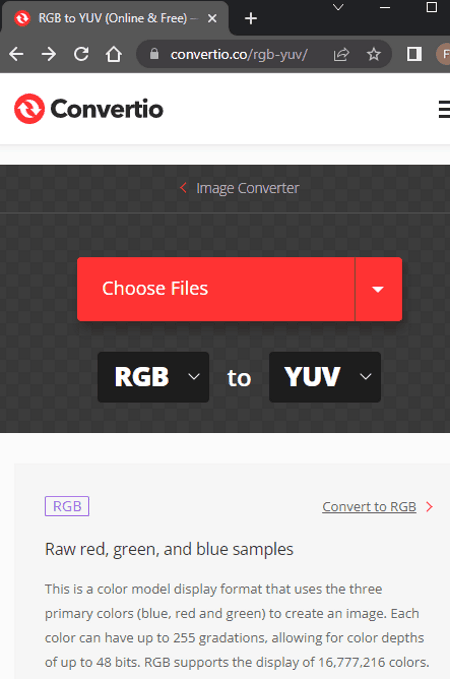Open the RGB source format dropdown
Image resolution: width=450 pixels, height=679 pixels.
153,377
